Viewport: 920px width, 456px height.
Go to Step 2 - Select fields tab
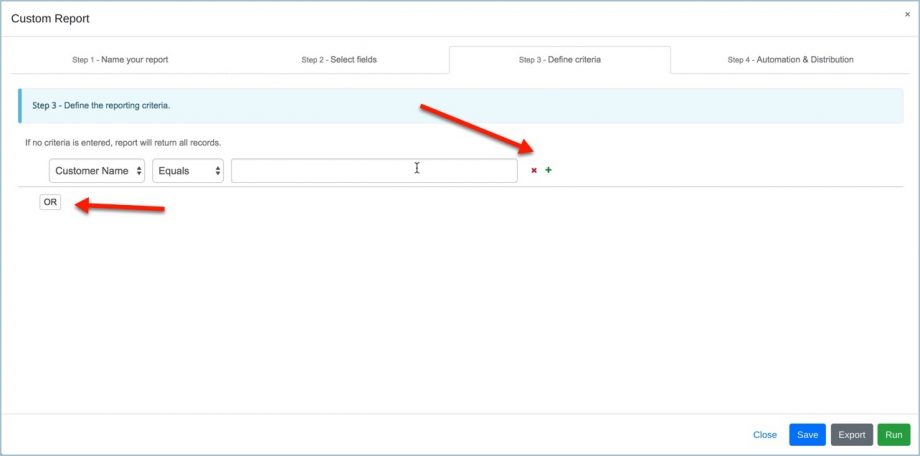pyautogui.click(x=339, y=60)
